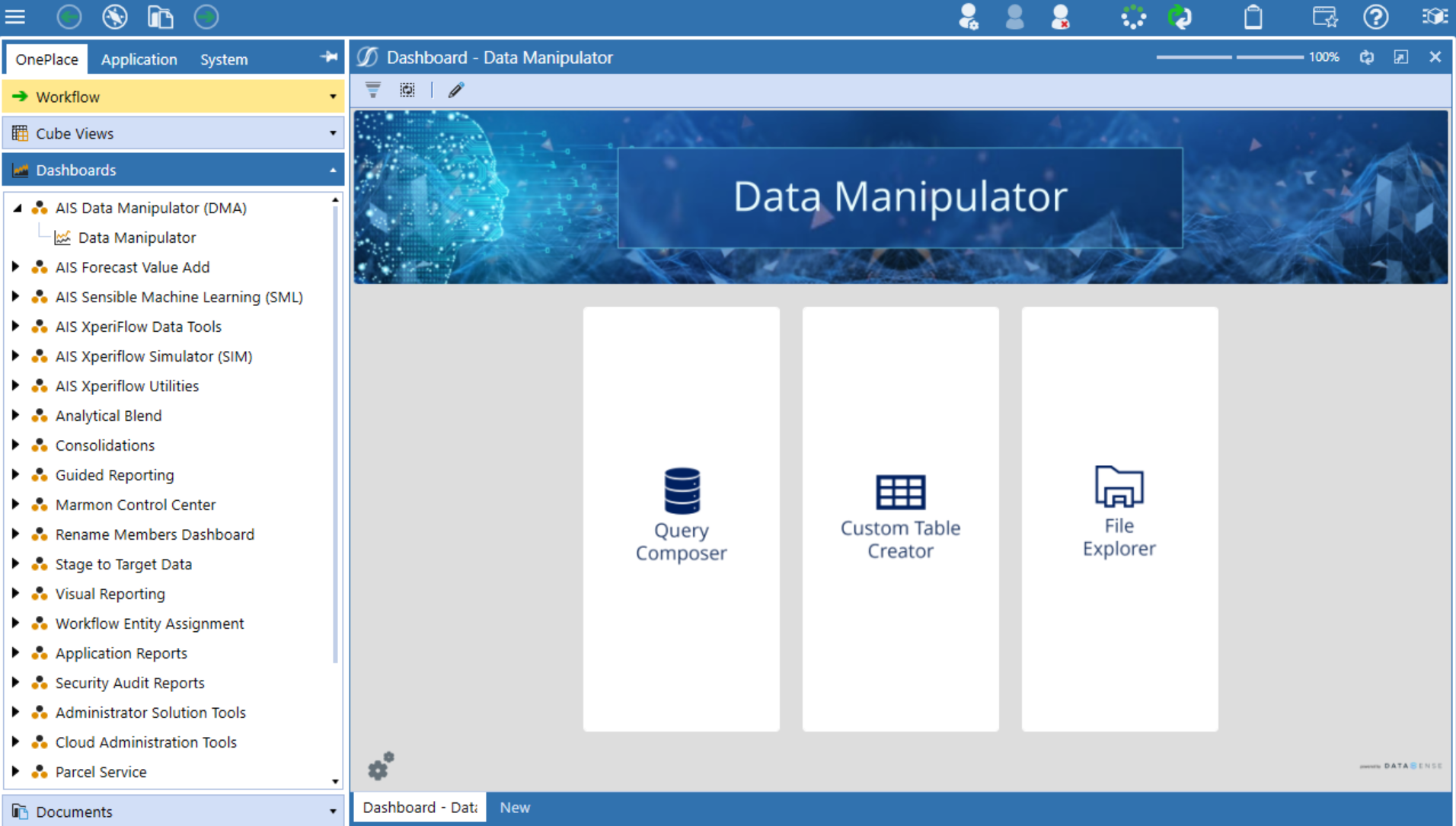Click the filter funnel toolbar icon
Image resolution: width=1456 pixels, height=826 pixels.
(373, 90)
